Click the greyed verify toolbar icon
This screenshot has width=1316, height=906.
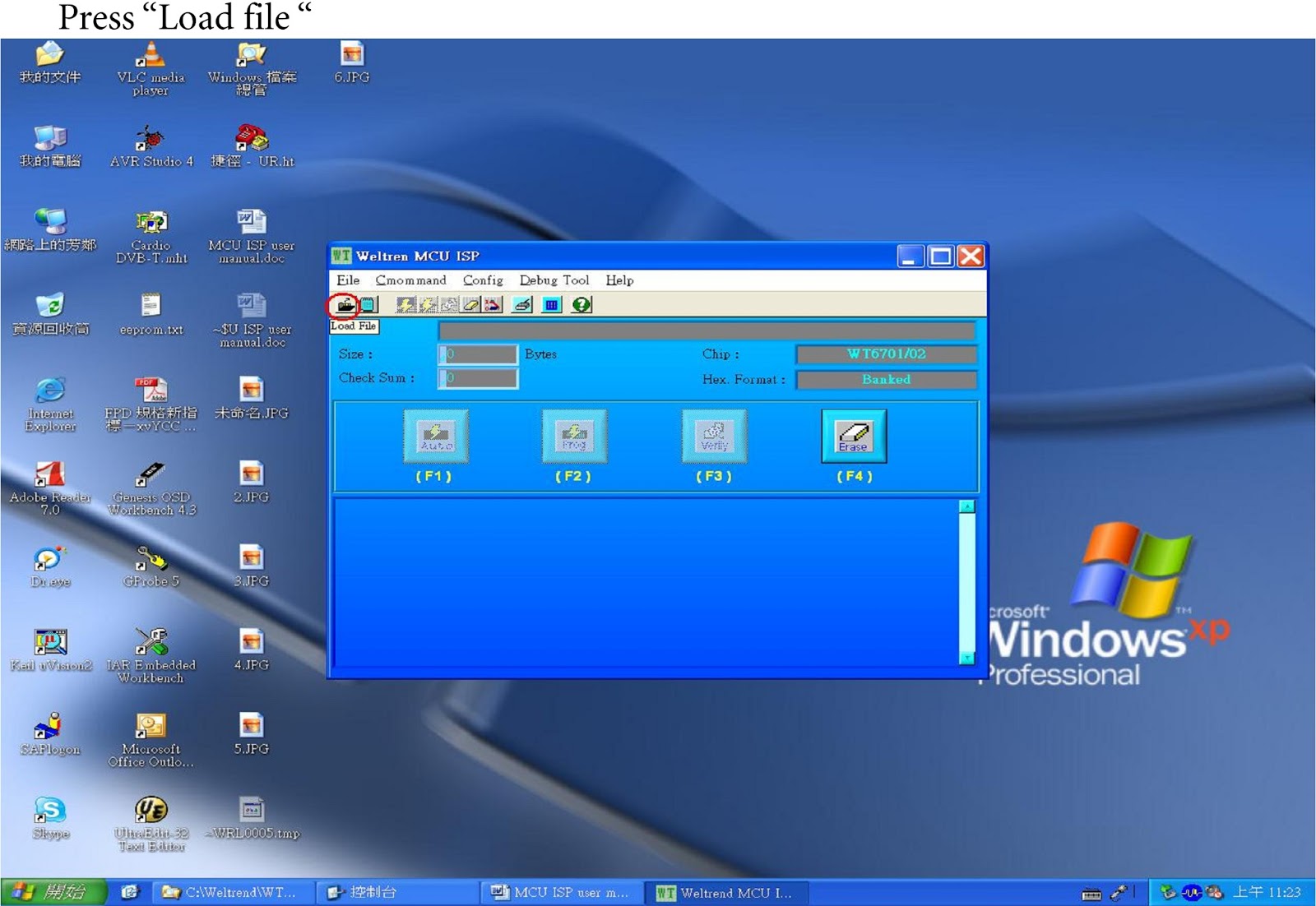coord(448,305)
